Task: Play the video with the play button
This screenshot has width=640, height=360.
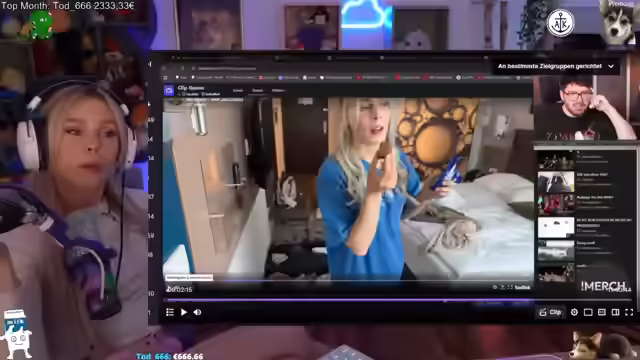Action: (x=184, y=312)
